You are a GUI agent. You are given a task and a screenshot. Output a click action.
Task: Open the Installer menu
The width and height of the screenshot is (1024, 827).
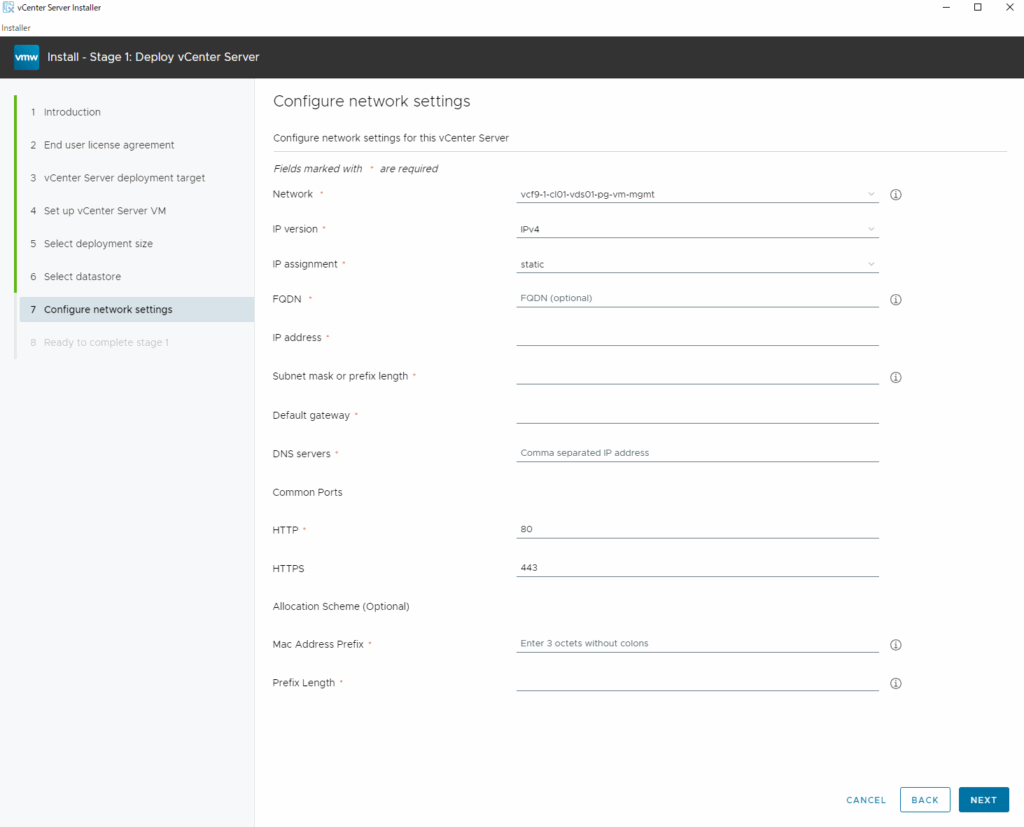[x=15, y=28]
